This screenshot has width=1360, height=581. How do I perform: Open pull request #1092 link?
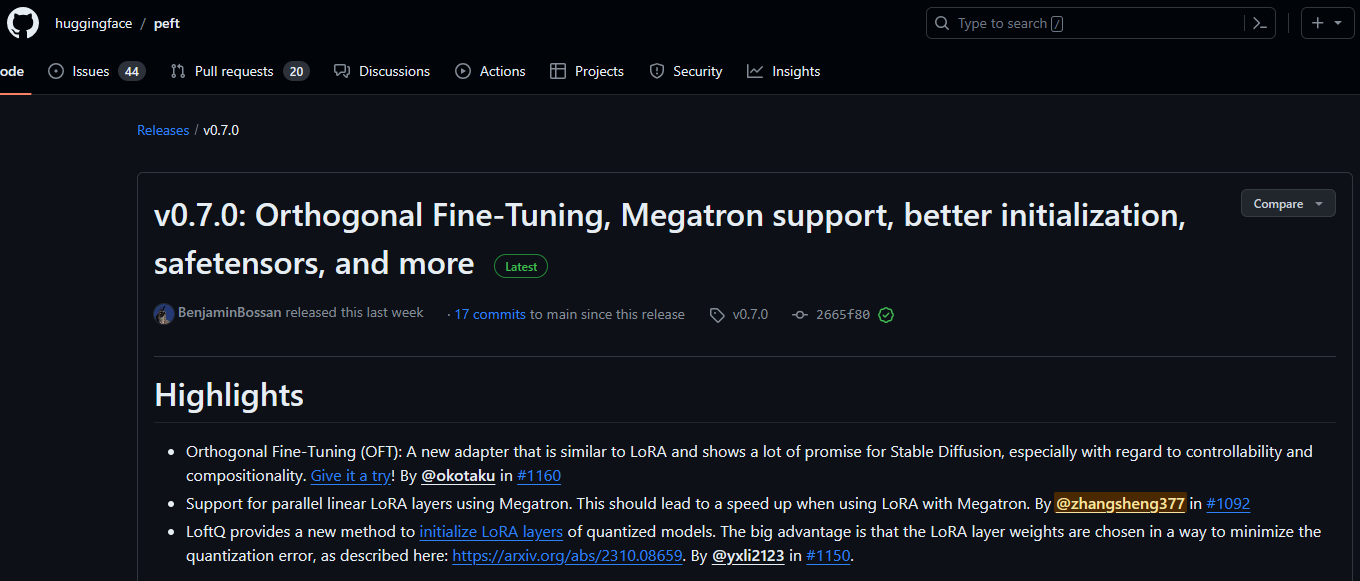[1229, 504]
